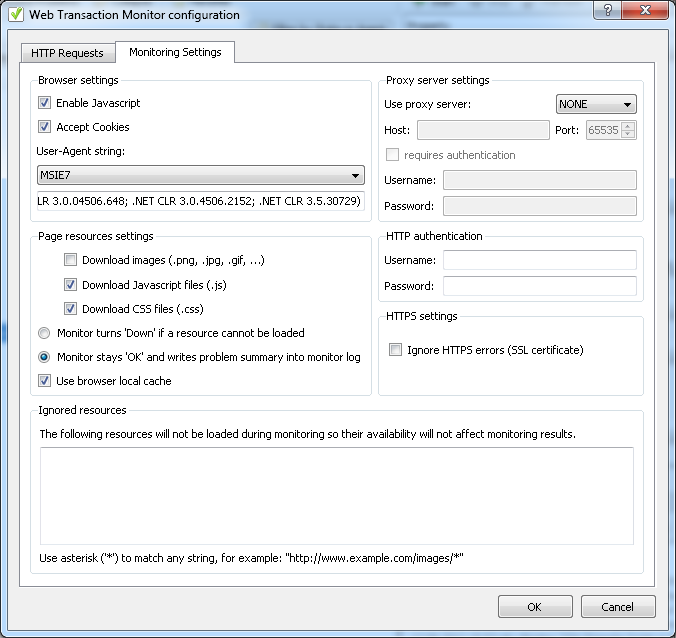Viewport: 676px width, 638px height.
Task: Select Monitor stays 'OK' radio option
Action: tap(44, 357)
